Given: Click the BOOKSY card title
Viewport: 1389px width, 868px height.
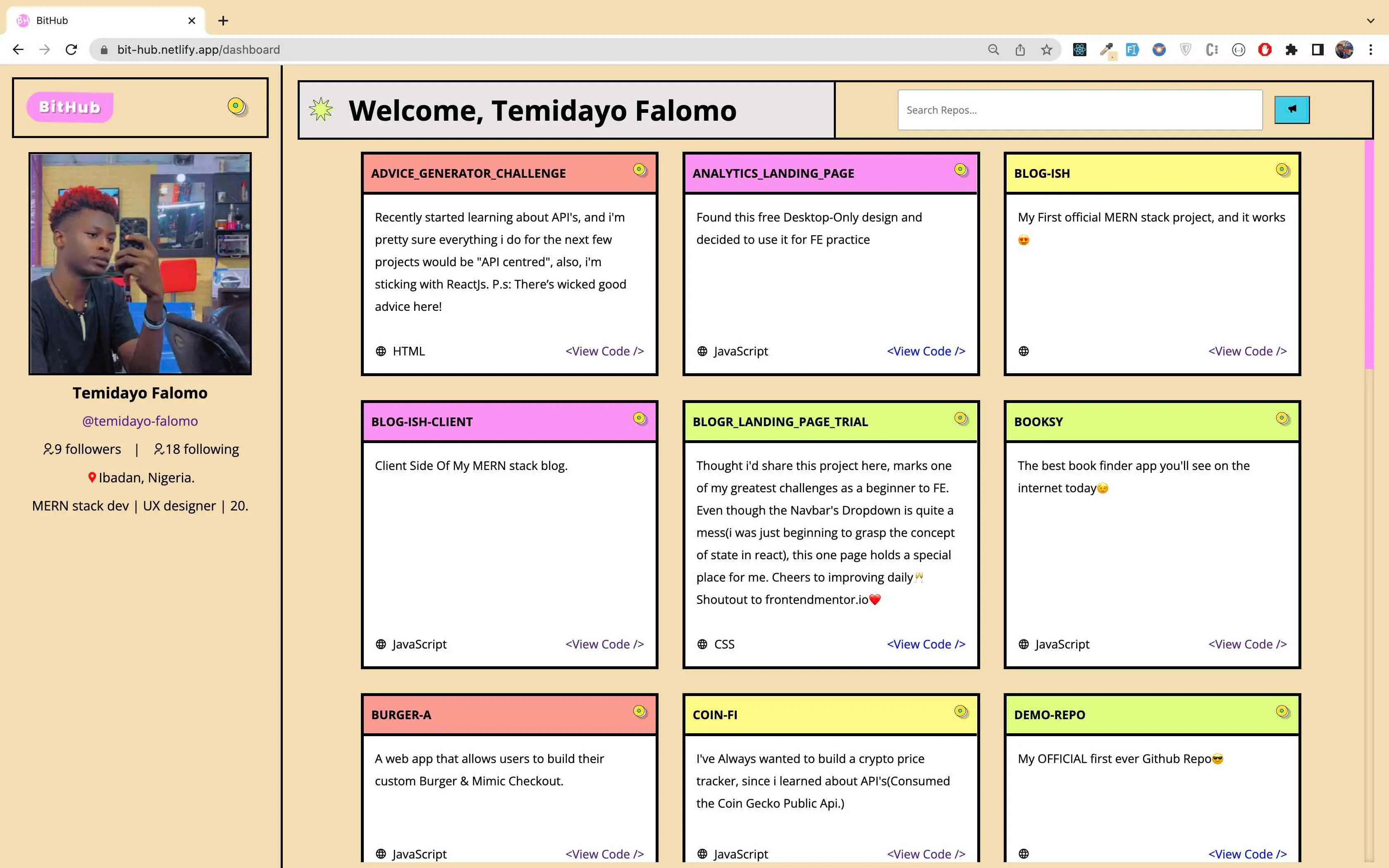Looking at the screenshot, I should [x=1038, y=422].
